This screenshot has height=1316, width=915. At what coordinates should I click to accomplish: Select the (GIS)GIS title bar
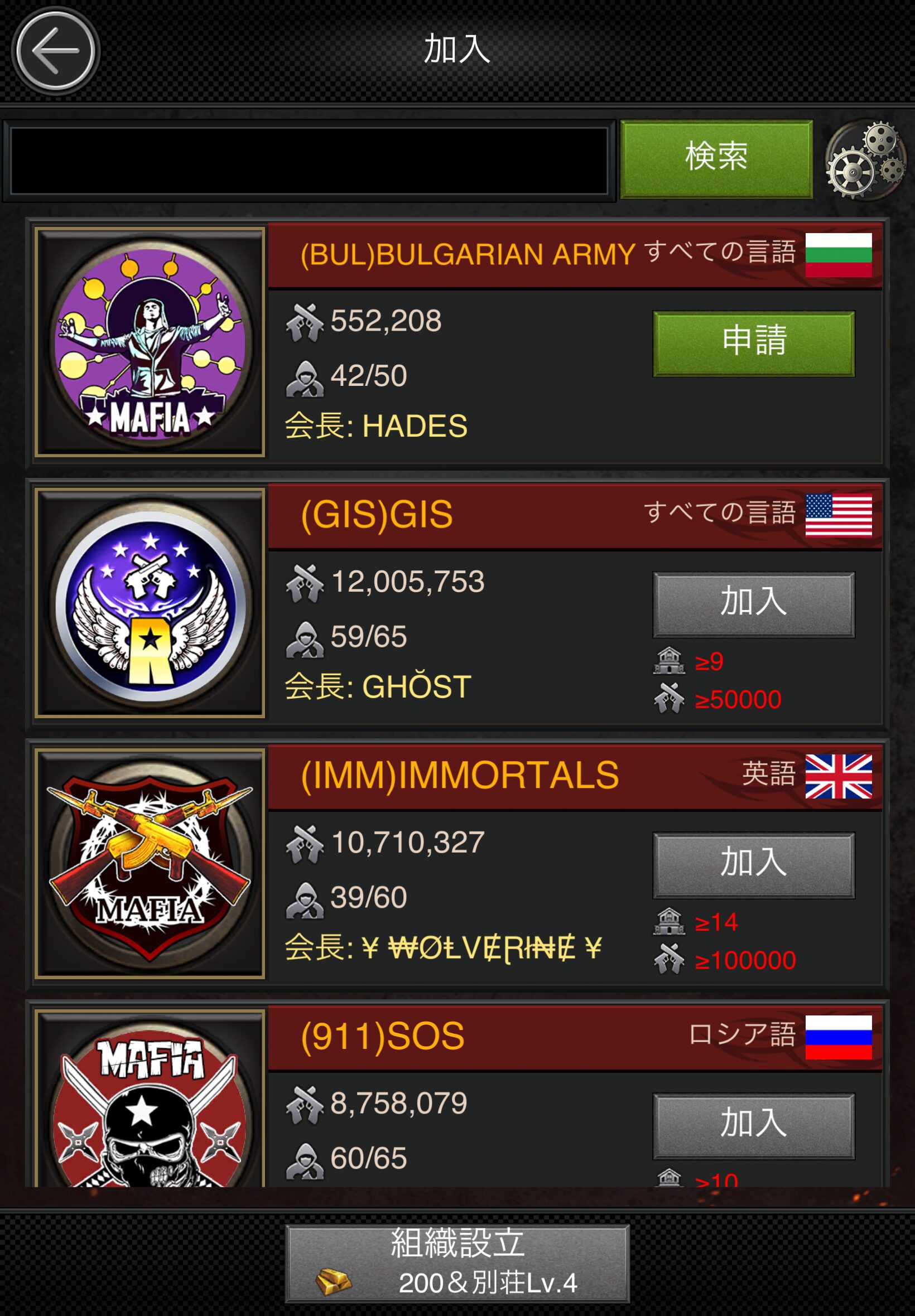575,515
